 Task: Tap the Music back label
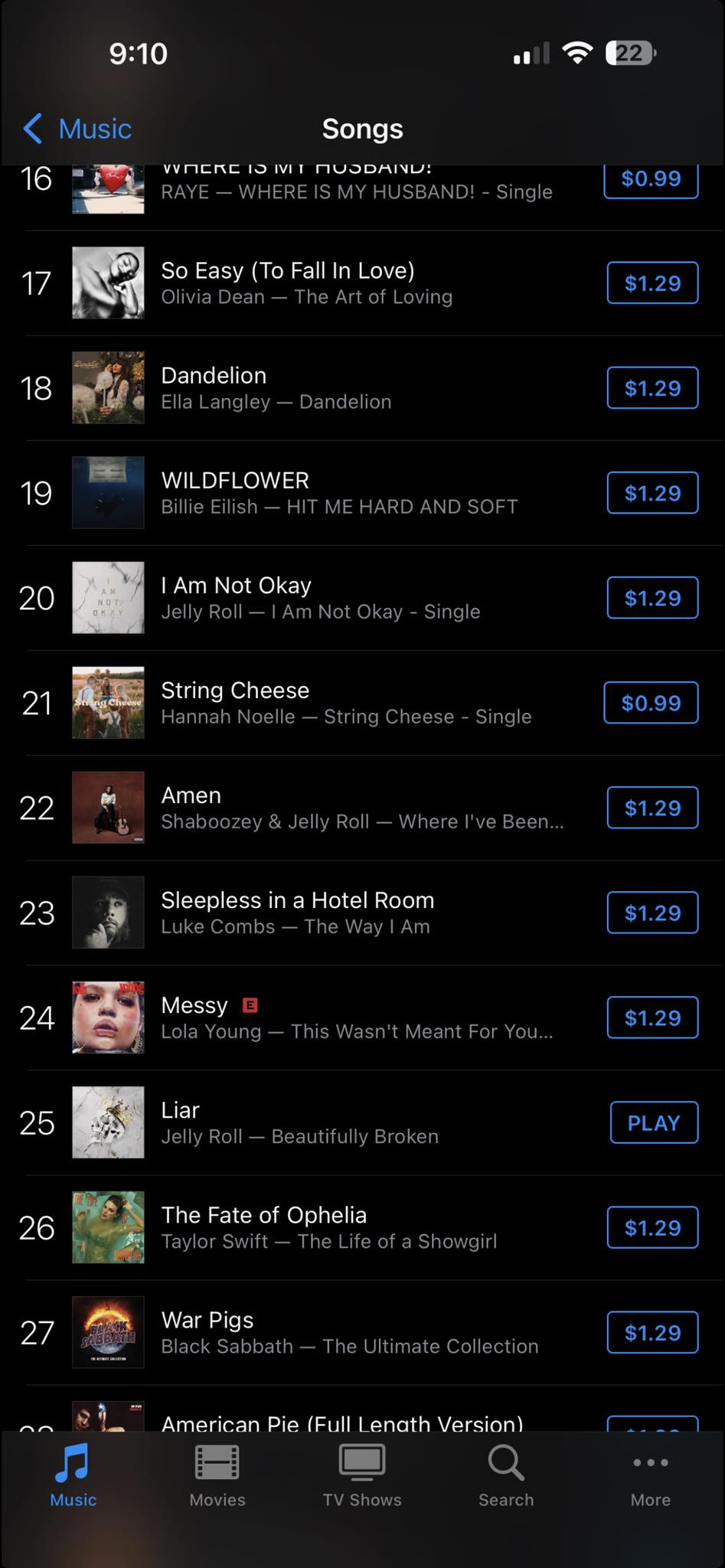click(x=95, y=129)
